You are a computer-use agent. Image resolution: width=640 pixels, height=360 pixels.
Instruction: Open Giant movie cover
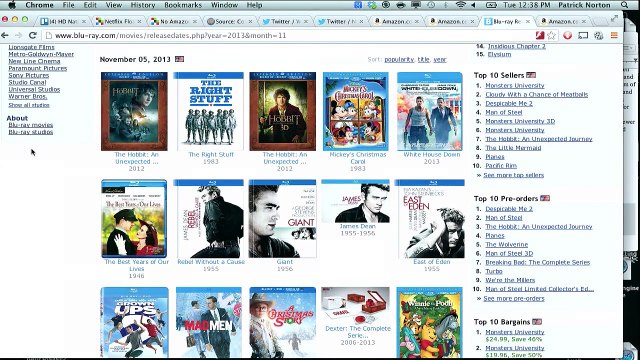pyautogui.click(x=282, y=218)
